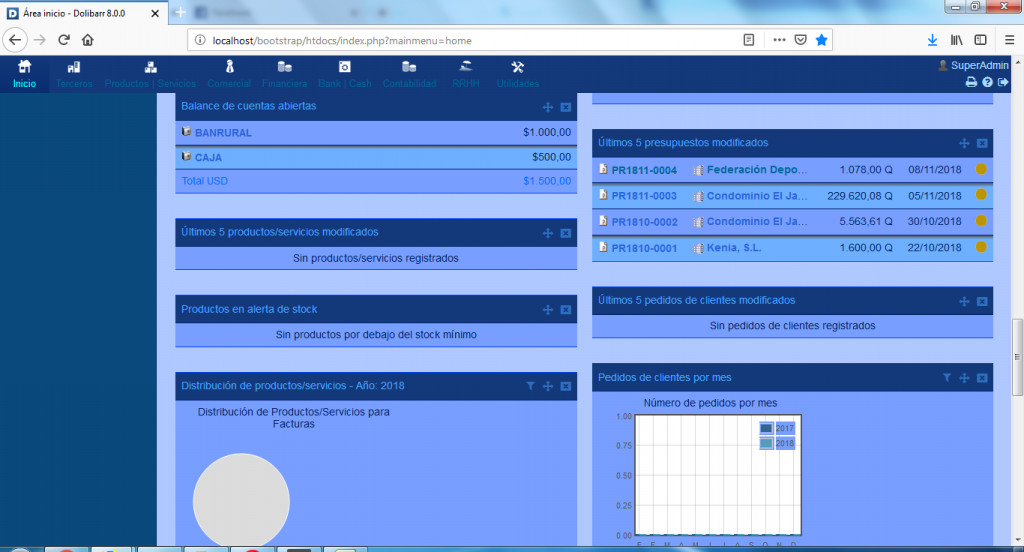
Task: Open the Comercial menu
Action: pyautogui.click(x=229, y=74)
